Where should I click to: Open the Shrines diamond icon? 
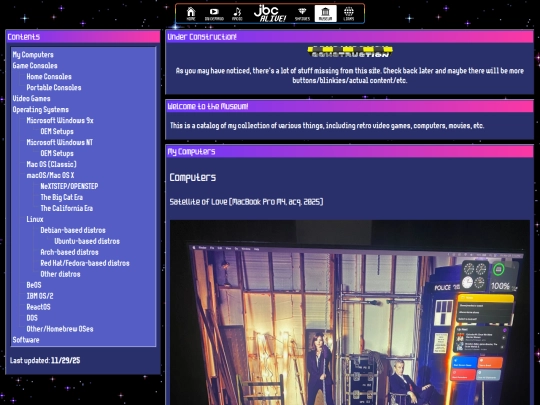click(302, 14)
